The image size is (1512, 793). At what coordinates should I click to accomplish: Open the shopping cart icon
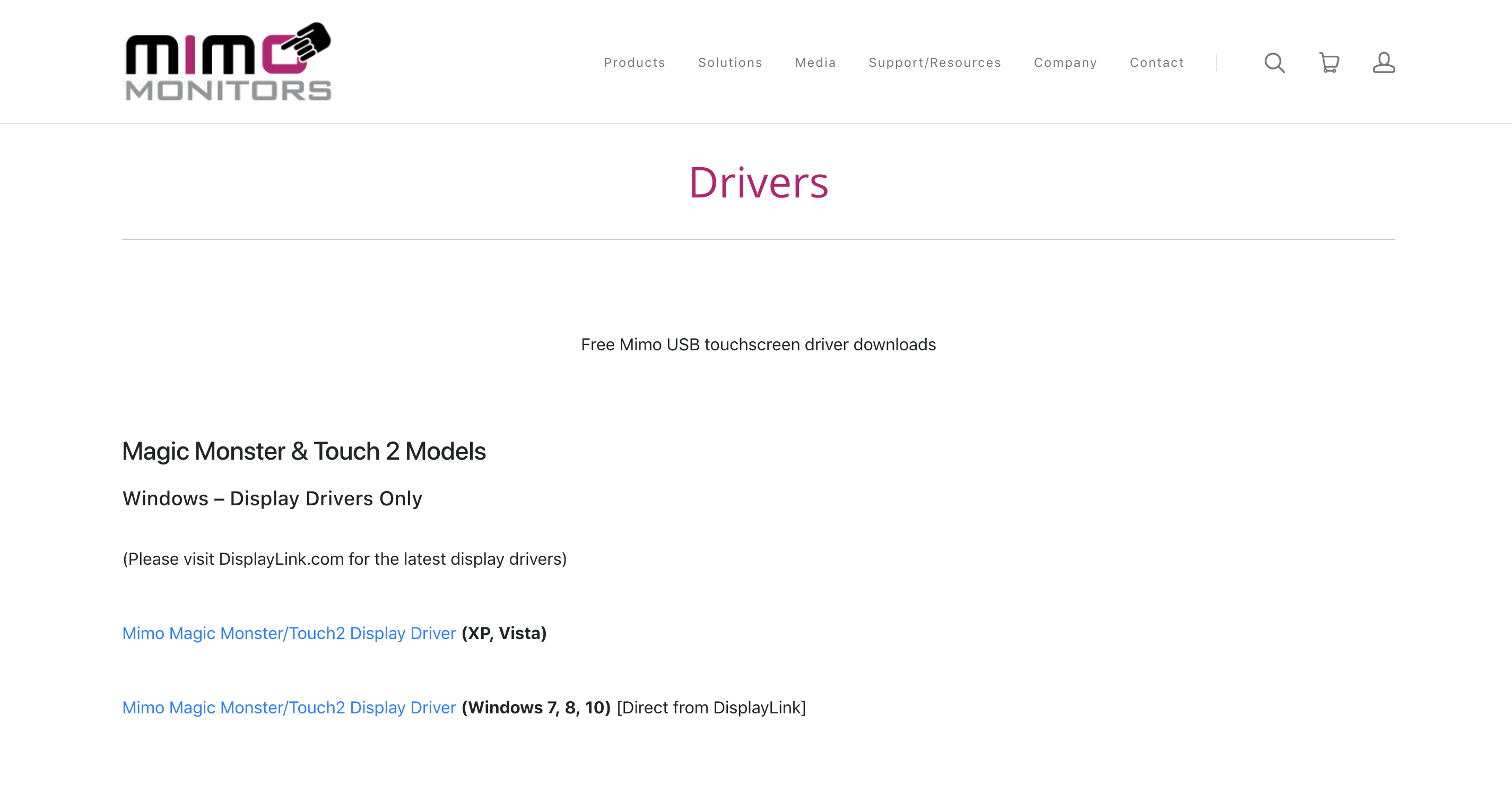1329,63
